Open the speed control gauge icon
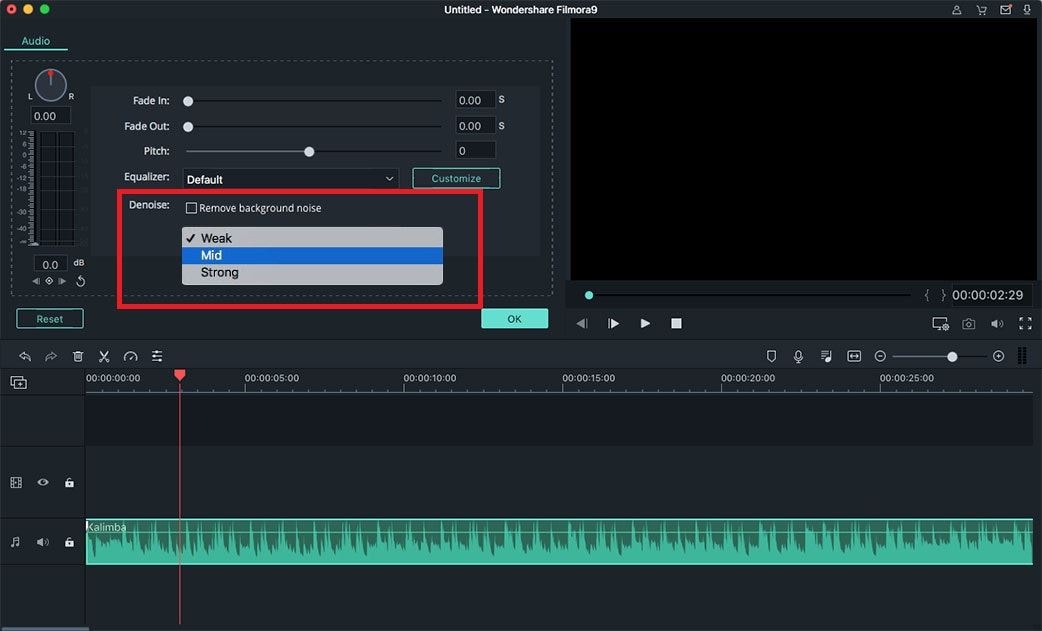Screen dimensions: 1042x631 tap(130, 357)
